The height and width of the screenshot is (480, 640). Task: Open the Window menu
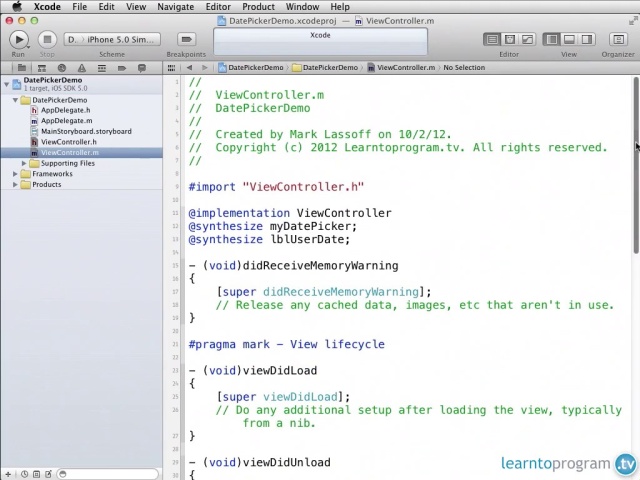pyautogui.click(x=302, y=7)
